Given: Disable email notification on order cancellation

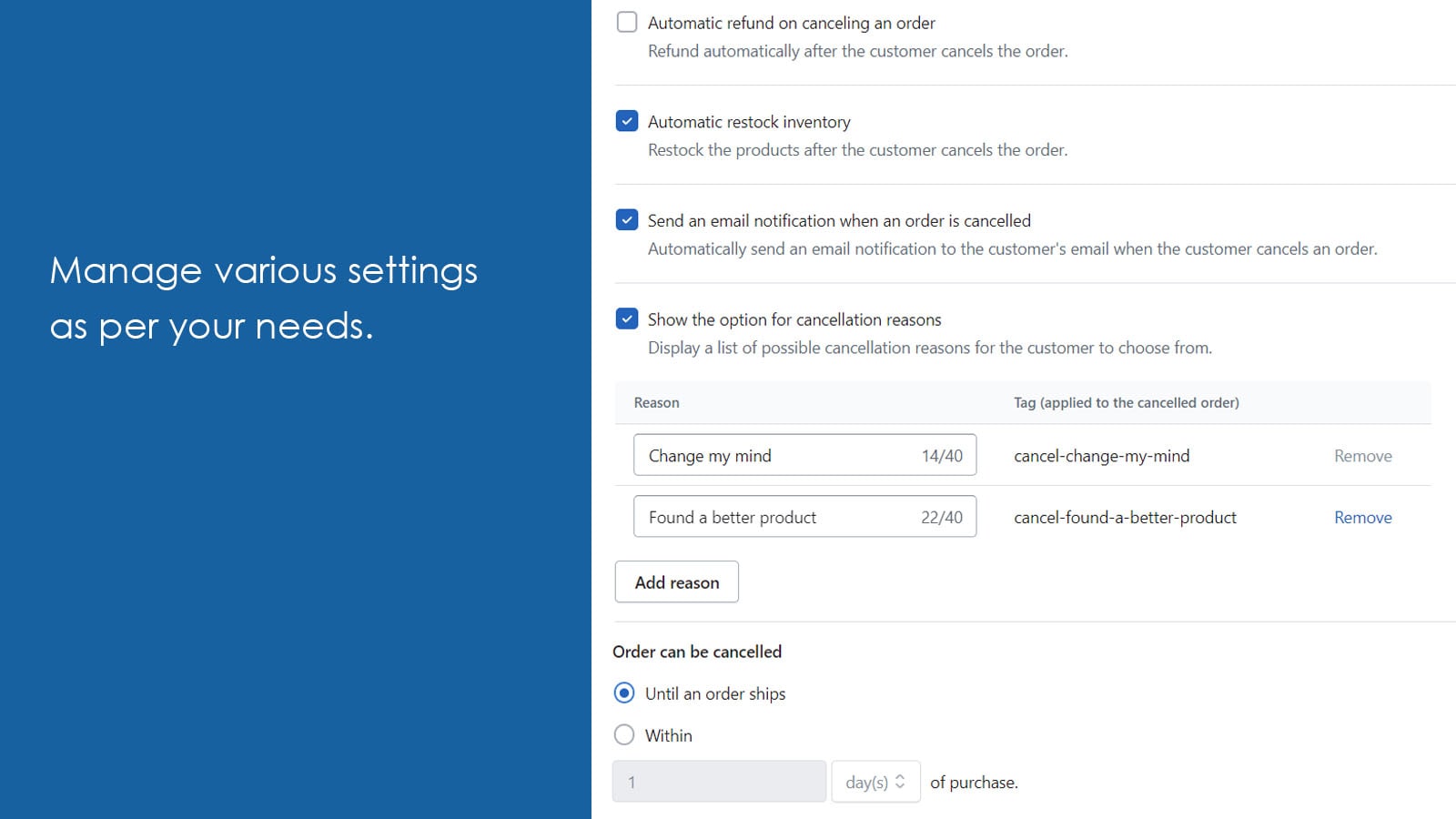Looking at the screenshot, I should [x=627, y=220].
